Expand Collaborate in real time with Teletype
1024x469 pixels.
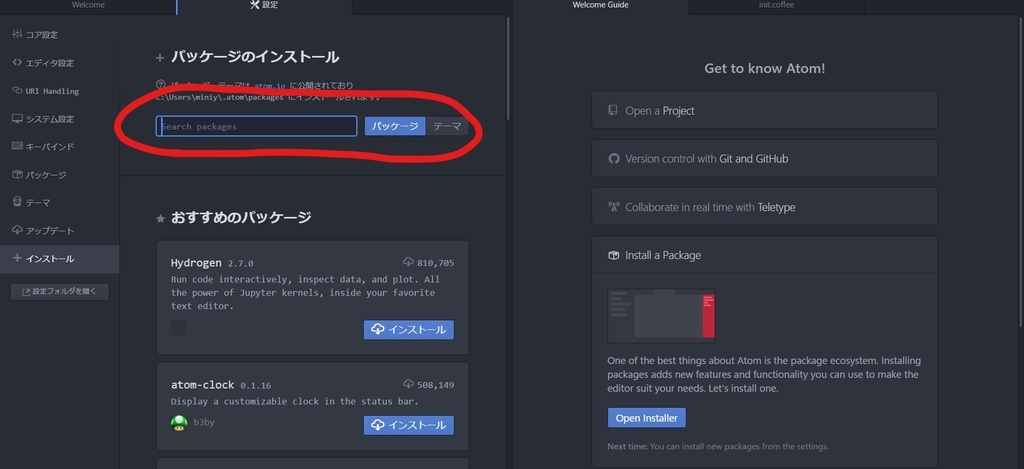coord(765,207)
